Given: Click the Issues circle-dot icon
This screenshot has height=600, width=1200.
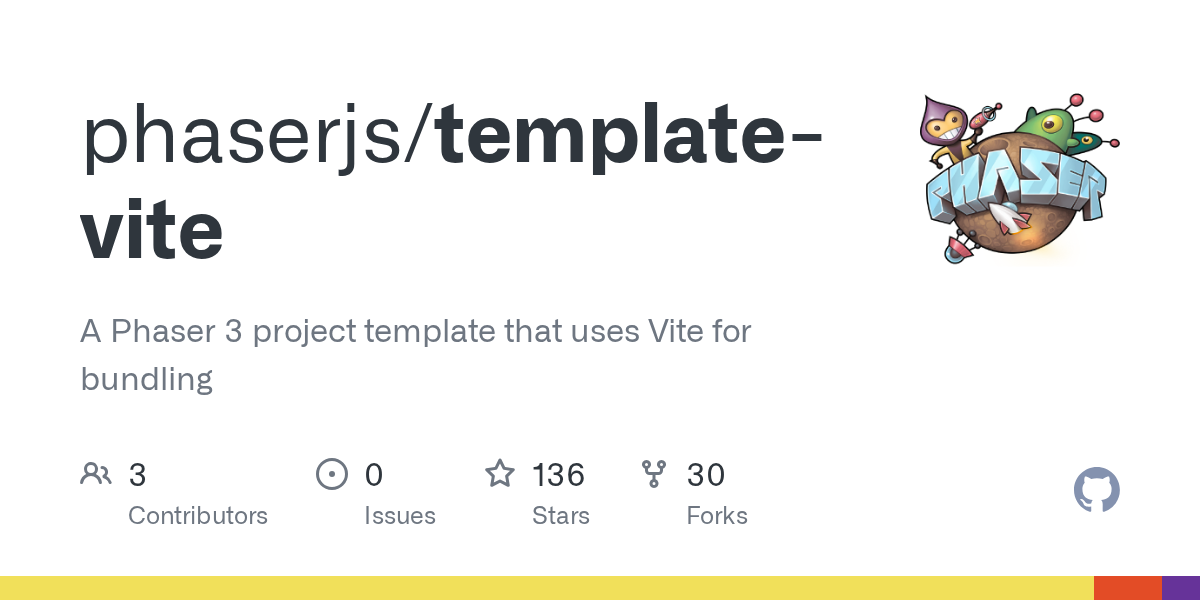Looking at the screenshot, I should tap(331, 474).
